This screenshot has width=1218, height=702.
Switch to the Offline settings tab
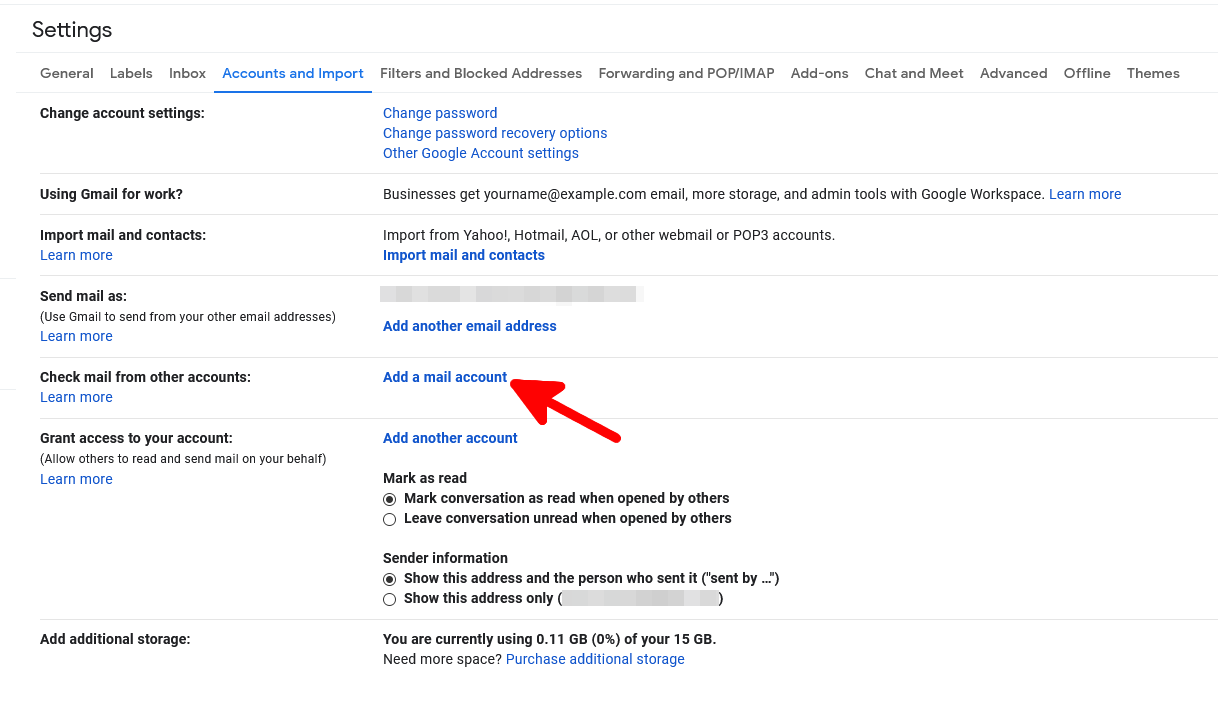[1086, 73]
